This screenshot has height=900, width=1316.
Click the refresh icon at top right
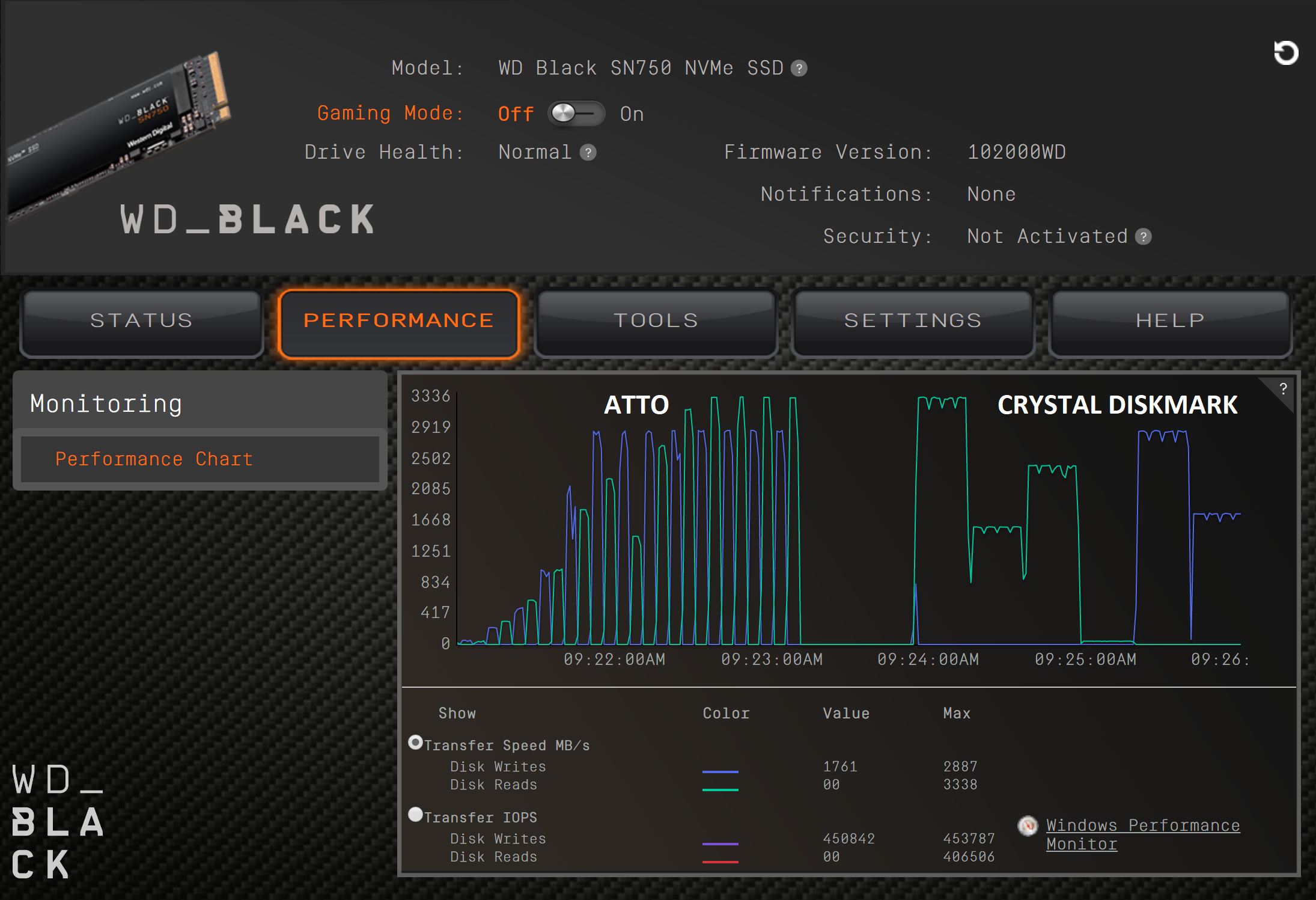coord(1285,53)
